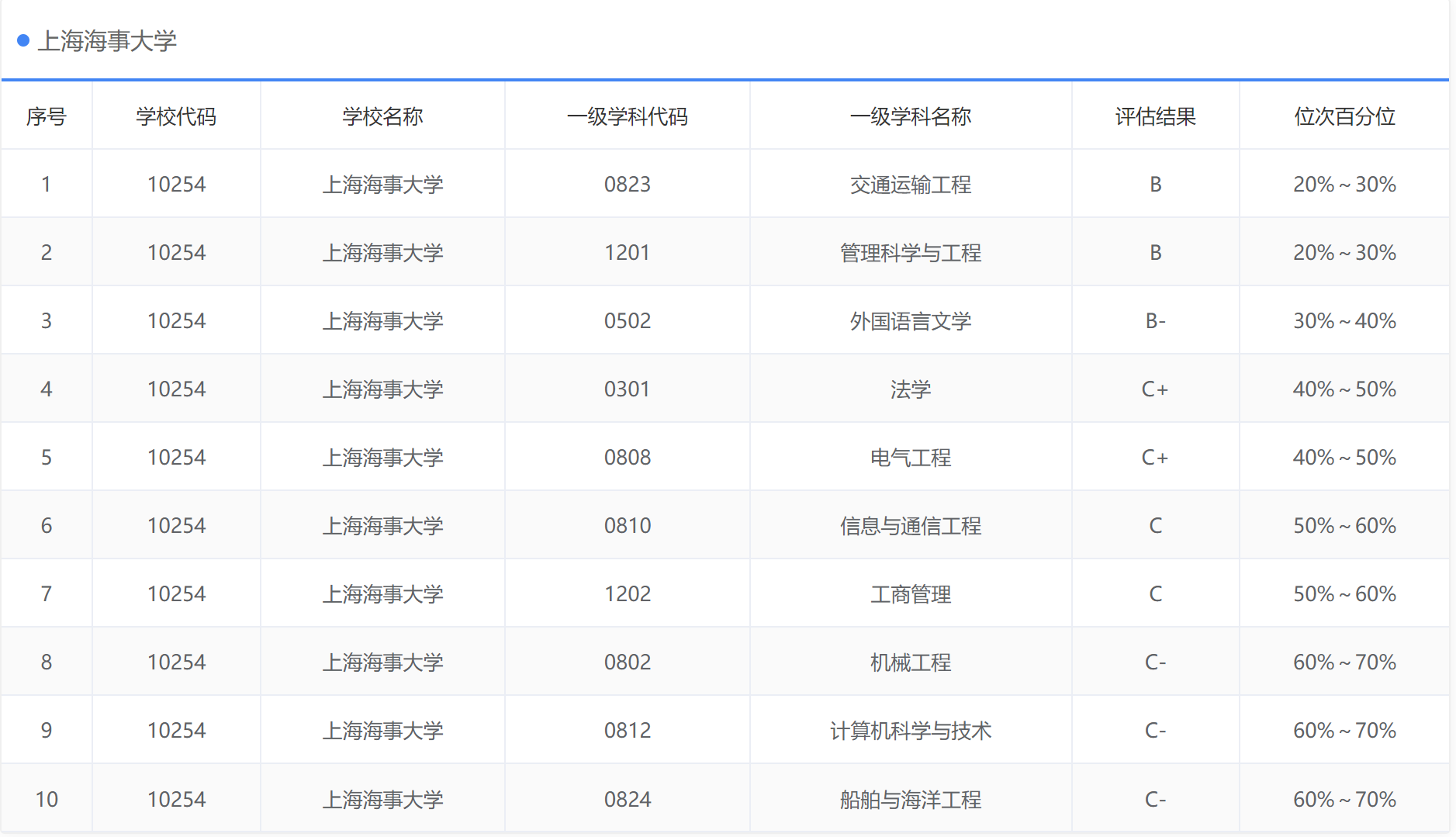Click the 船舶与海洋工程 discipline cell
Screen dimensions: 1456x837
(x=911, y=798)
